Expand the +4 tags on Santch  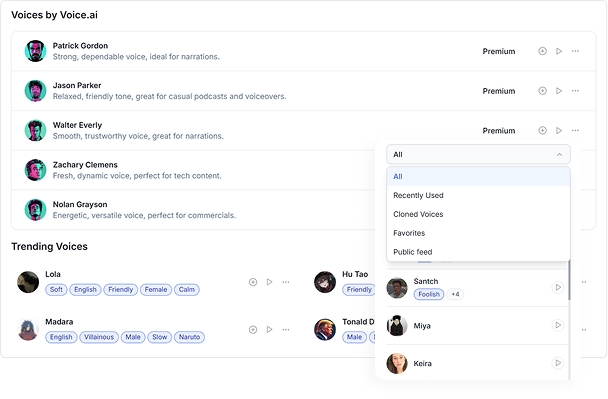coord(455,294)
